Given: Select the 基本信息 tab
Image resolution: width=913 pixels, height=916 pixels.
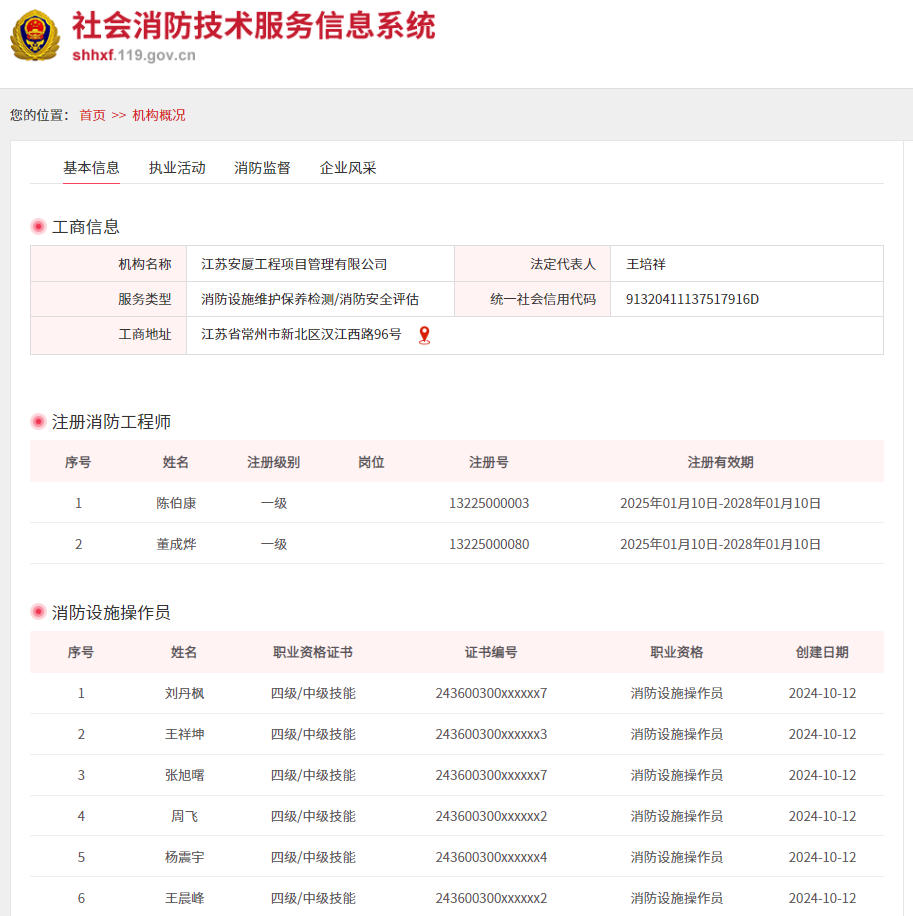Looking at the screenshot, I should 91,168.
